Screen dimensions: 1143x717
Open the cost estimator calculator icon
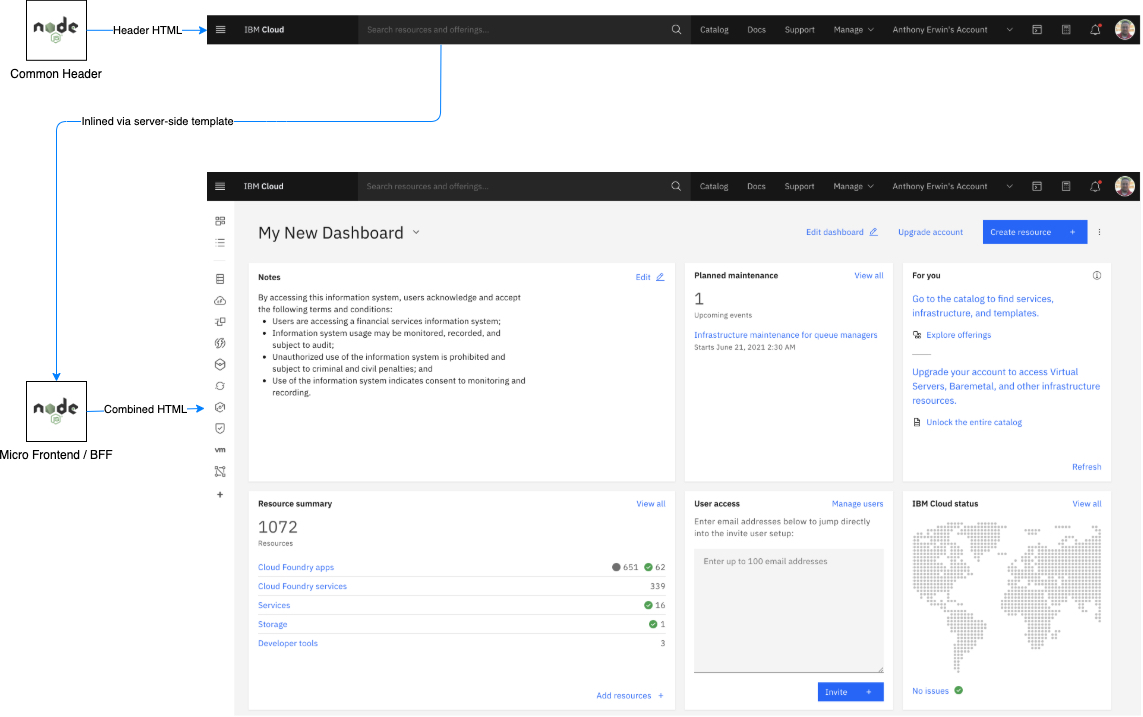click(1066, 186)
